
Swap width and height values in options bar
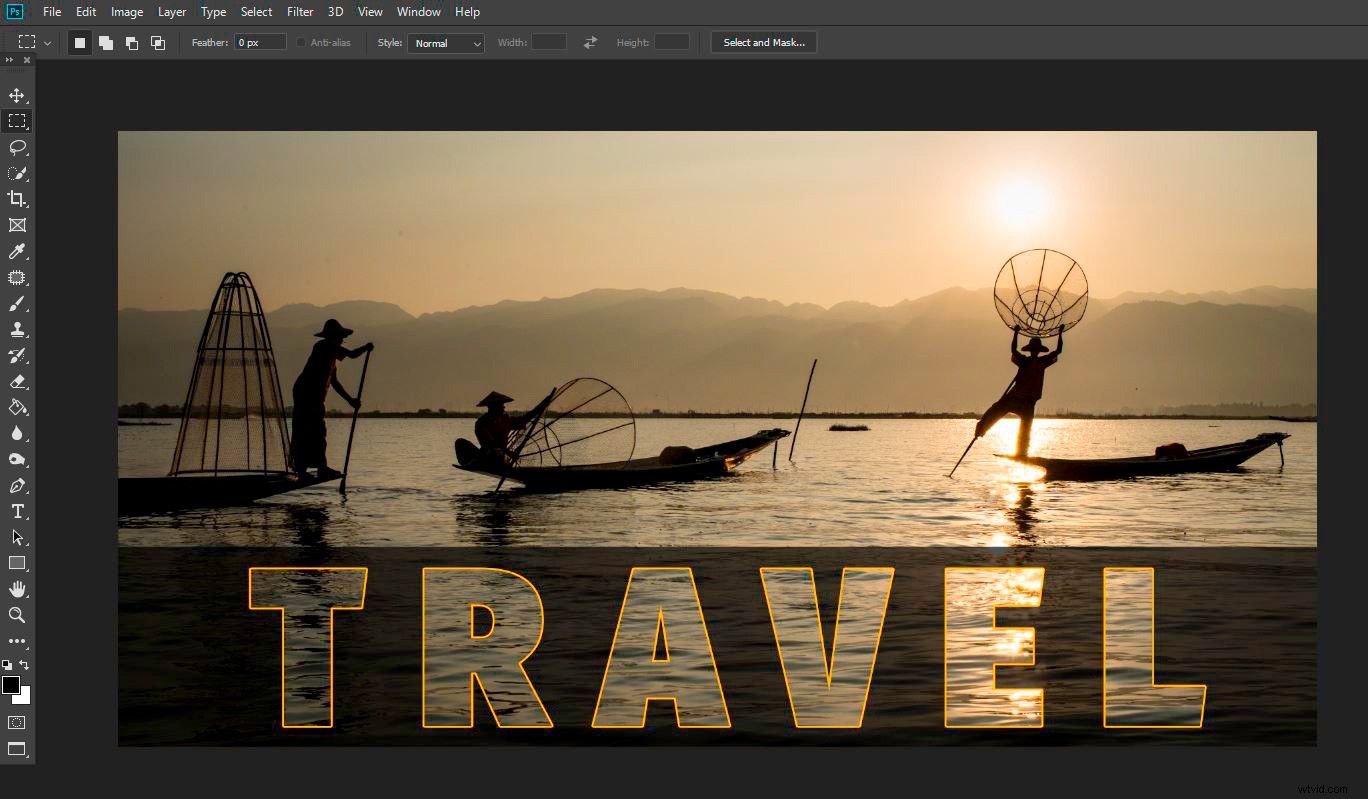pos(589,42)
